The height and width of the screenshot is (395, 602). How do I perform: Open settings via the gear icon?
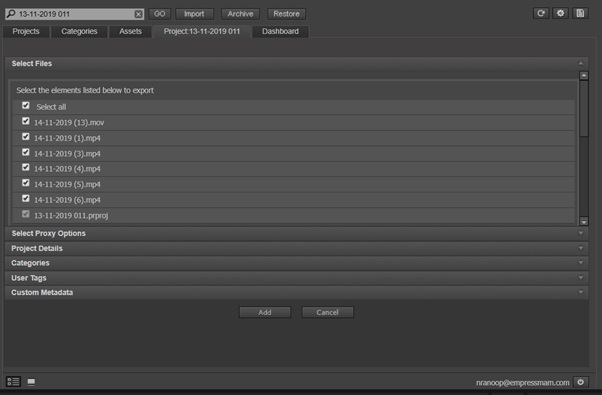561,13
